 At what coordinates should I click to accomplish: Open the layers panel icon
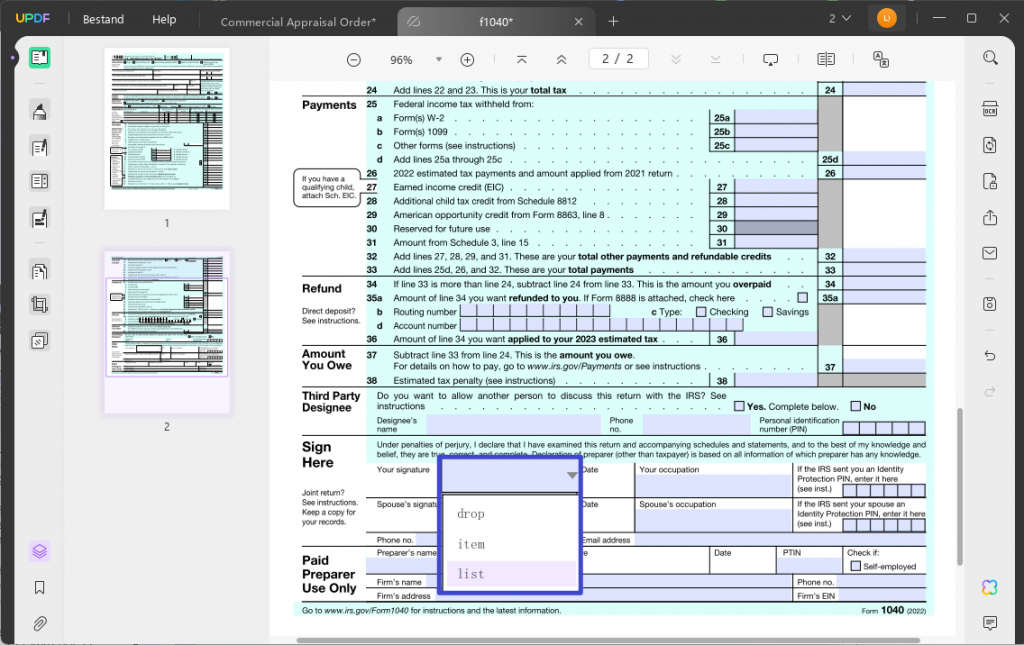pyautogui.click(x=40, y=551)
